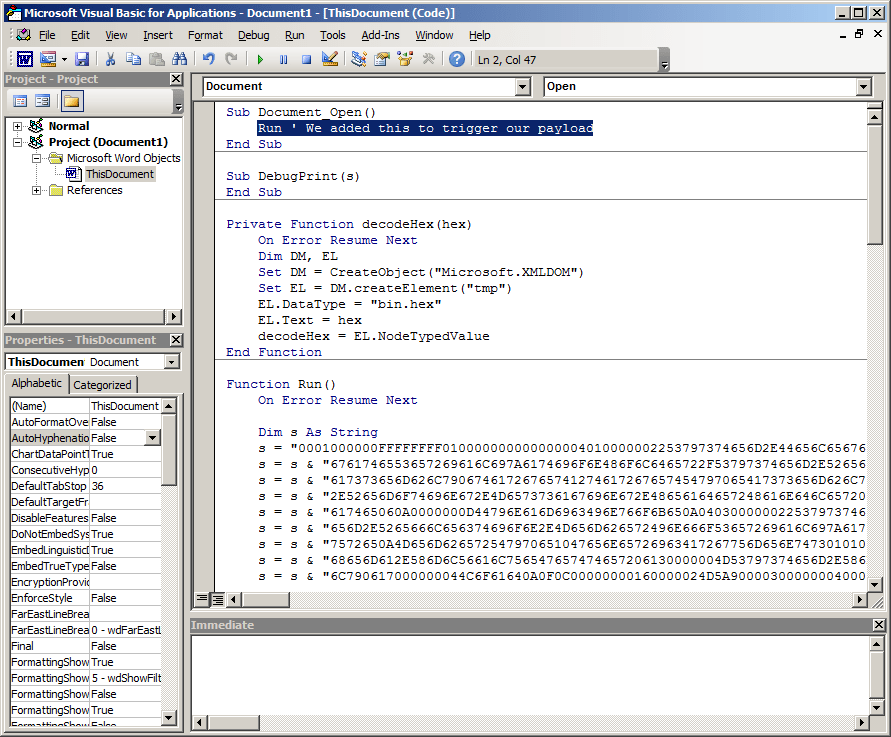Click the 'Function Run()' code line
Screen dimensions: 891x737
tap(281, 384)
